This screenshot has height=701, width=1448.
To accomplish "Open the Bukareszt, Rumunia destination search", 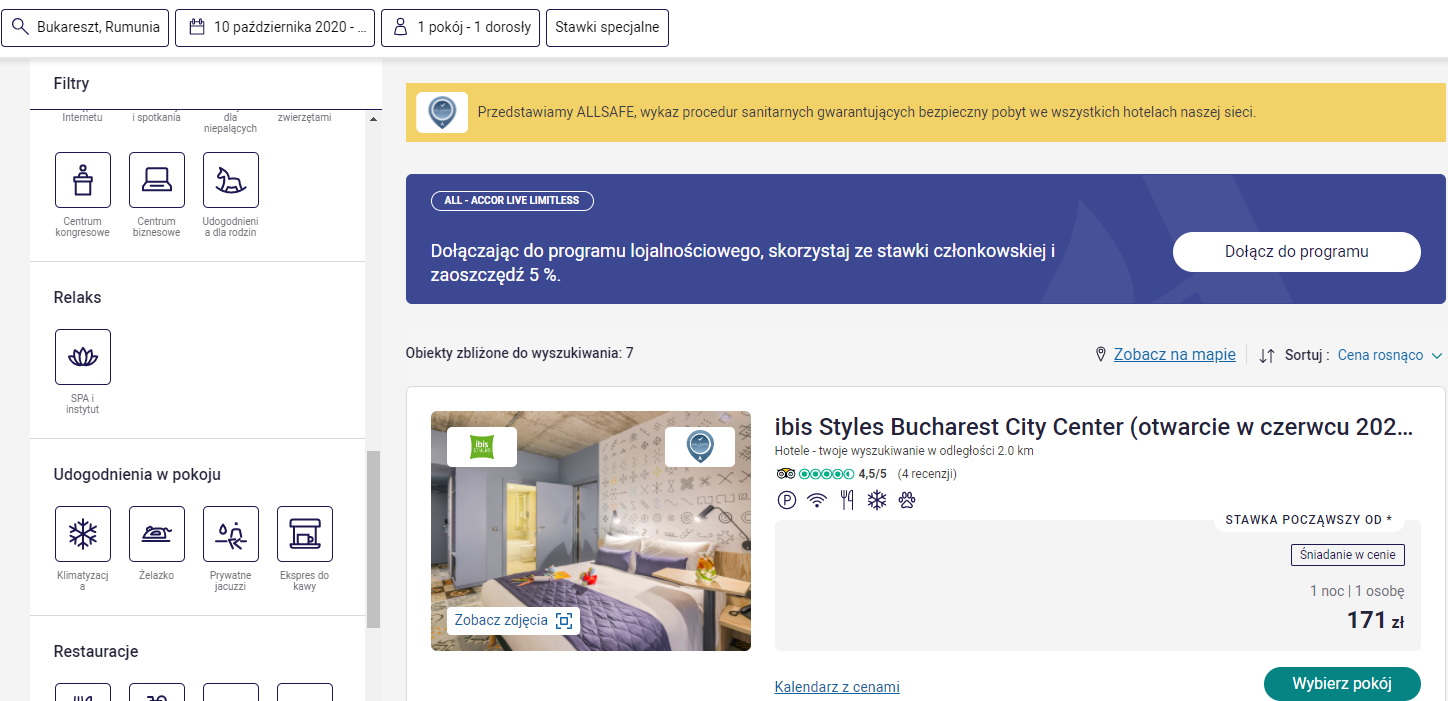I will click(x=85, y=27).
